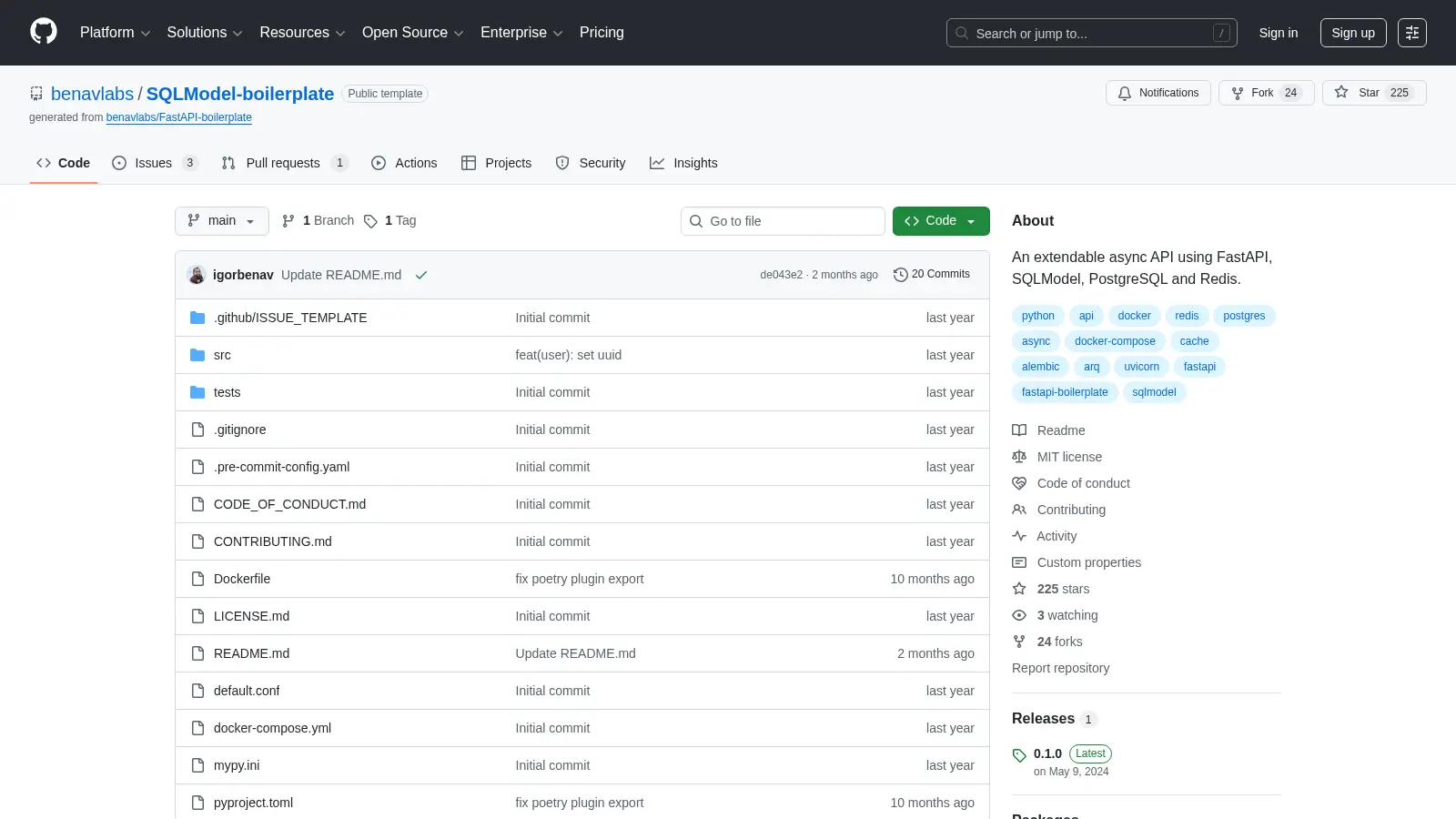Click the green commit status checkmark
Screen dimensions: 1456x819
tap(421, 275)
